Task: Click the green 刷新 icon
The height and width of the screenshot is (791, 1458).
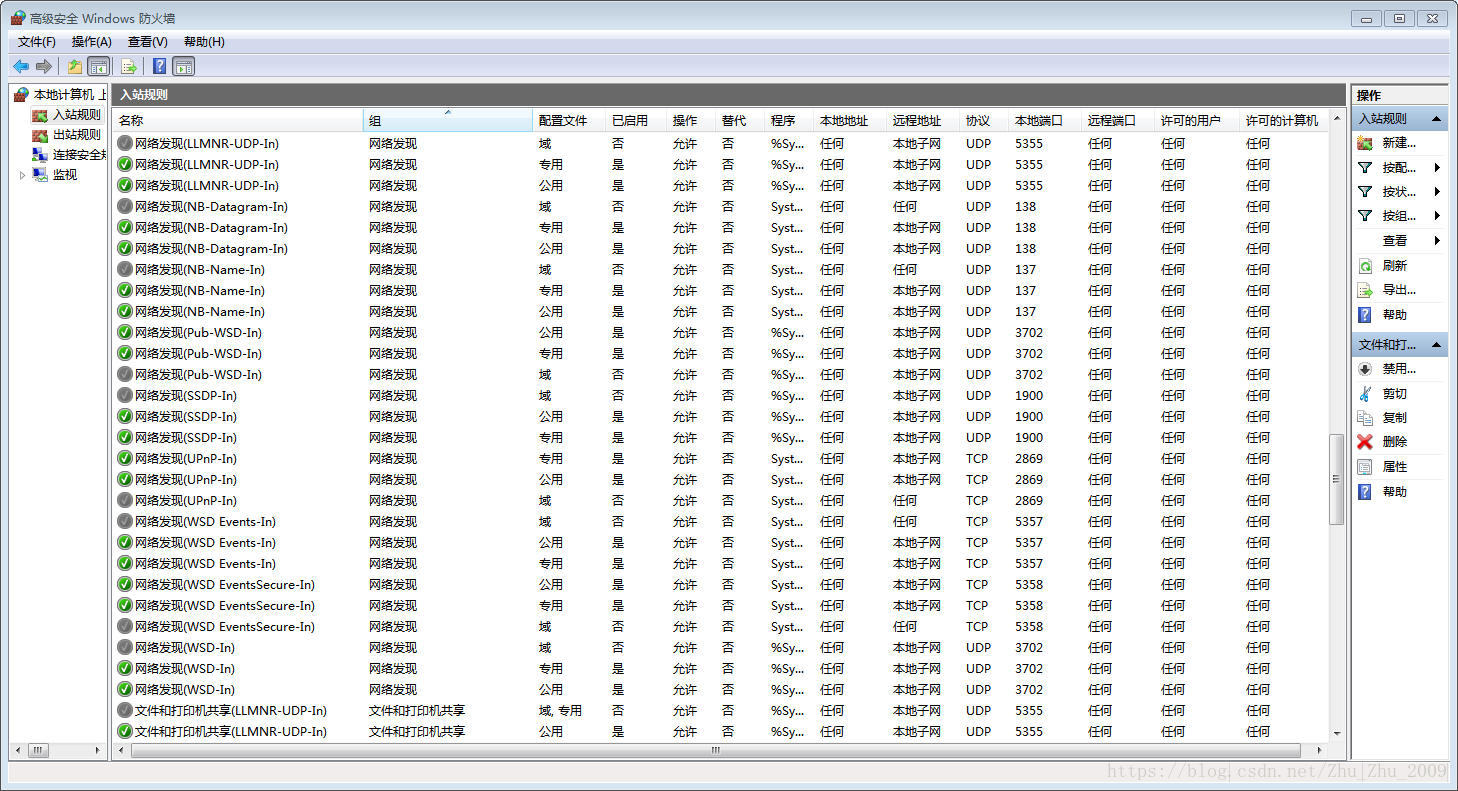Action: click(x=1365, y=265)
